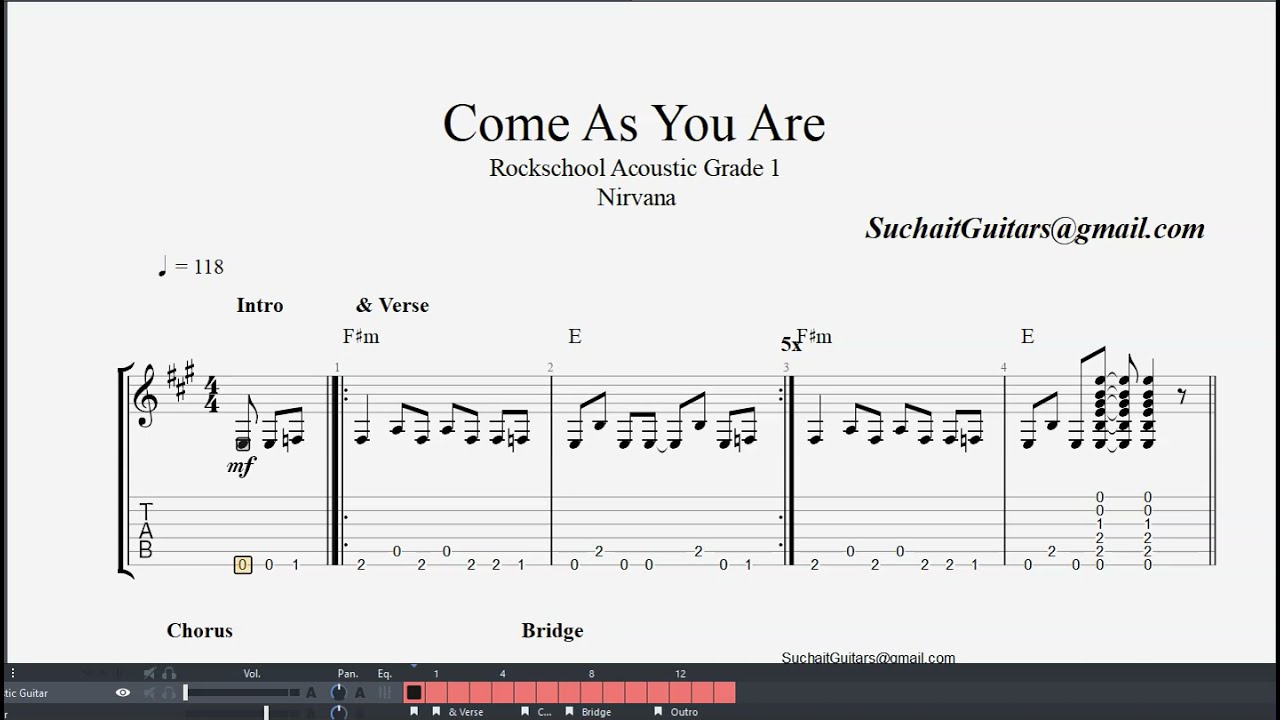Click the Nirvana artist text
This screenshot has height=720, width=1280.
[x=636, y=197]
